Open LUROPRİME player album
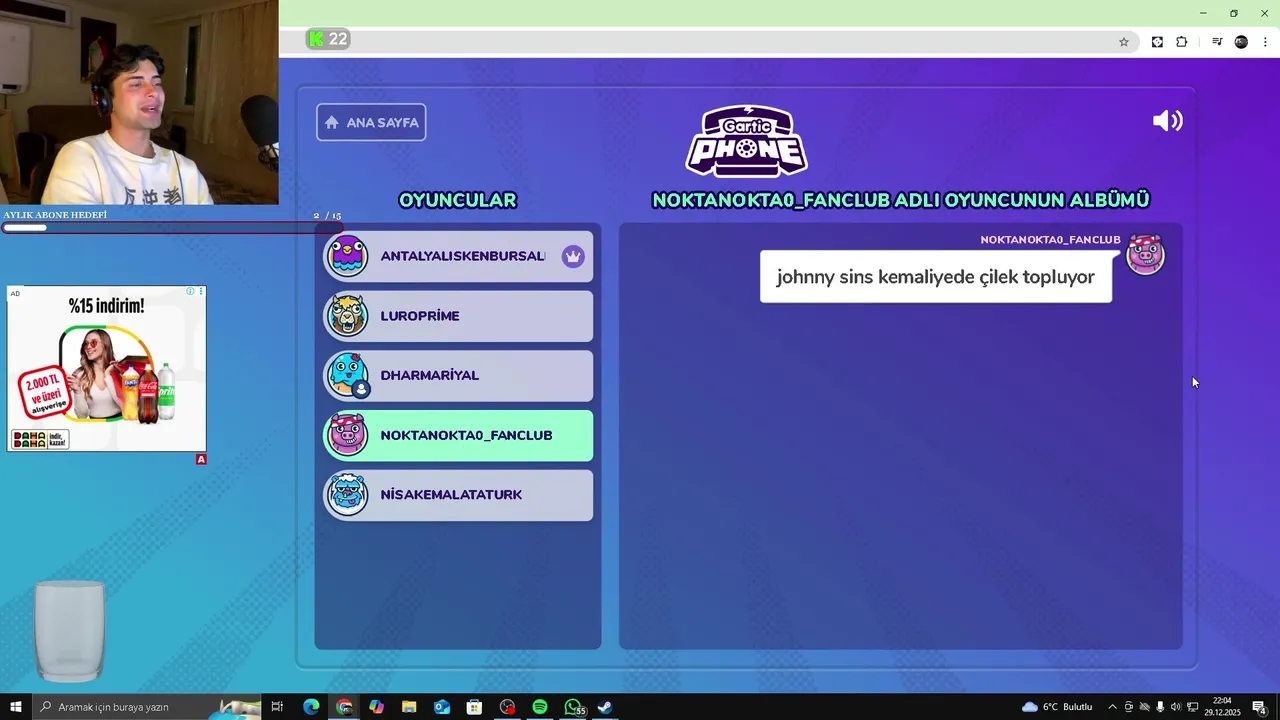Image resolution: width=1280 pixels, height=720 pixels. [458, 316]
